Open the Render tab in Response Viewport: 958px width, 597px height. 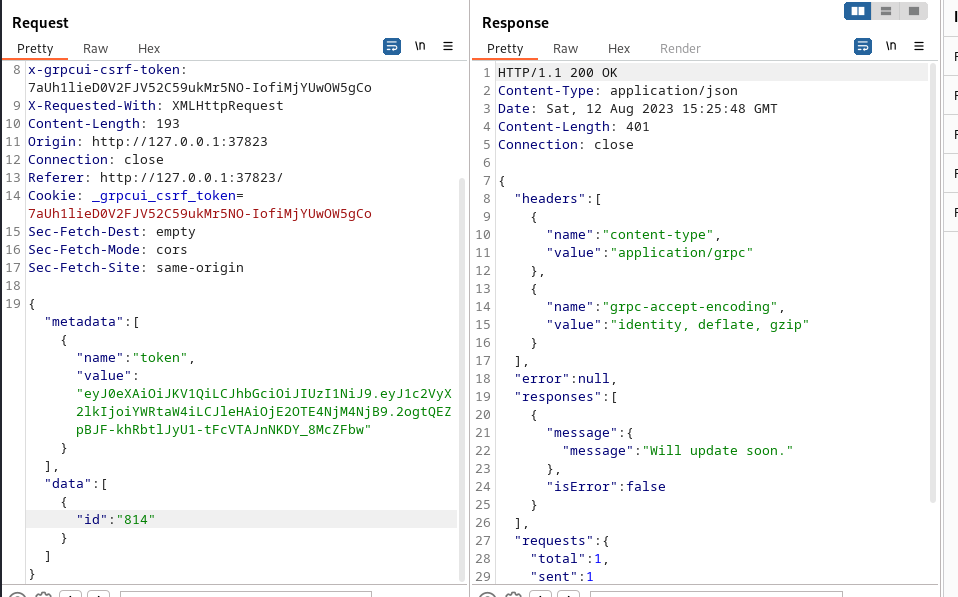(x=680, y=48)
